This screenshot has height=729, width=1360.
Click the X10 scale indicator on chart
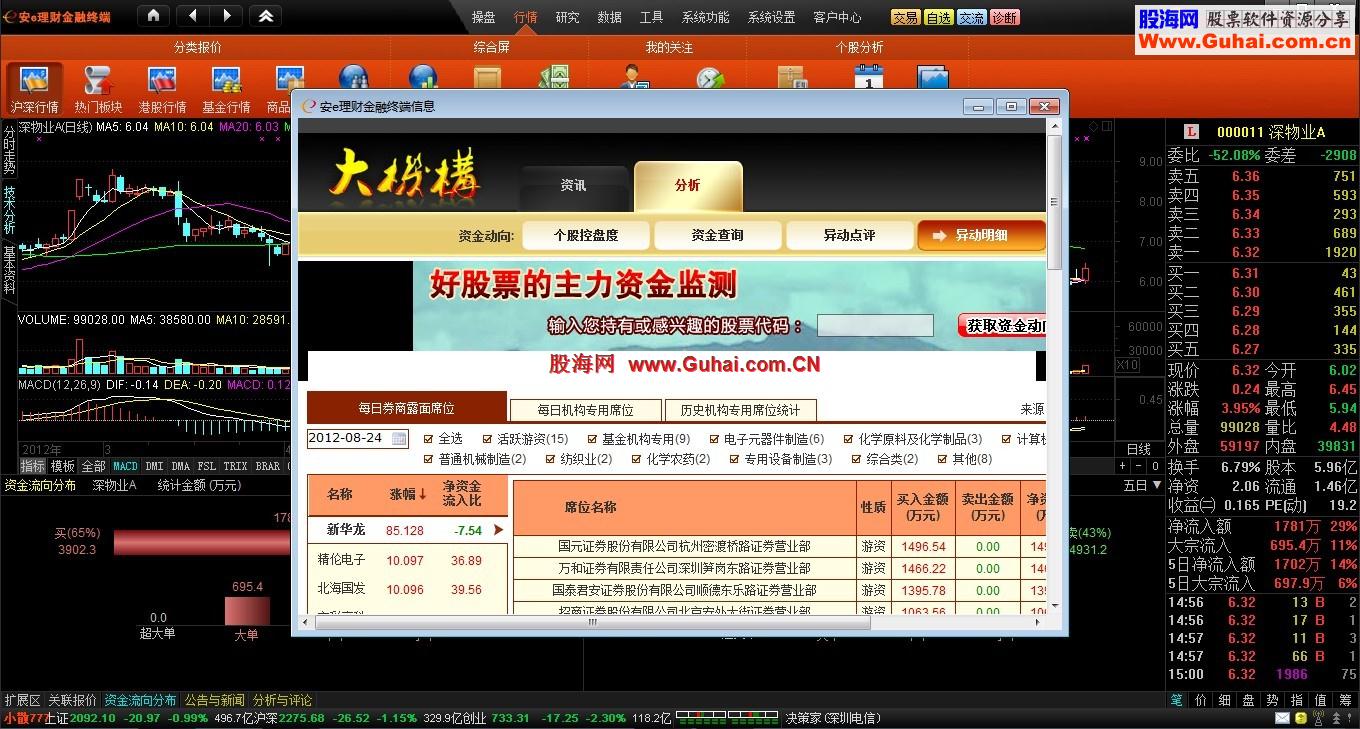(1127, 365)
